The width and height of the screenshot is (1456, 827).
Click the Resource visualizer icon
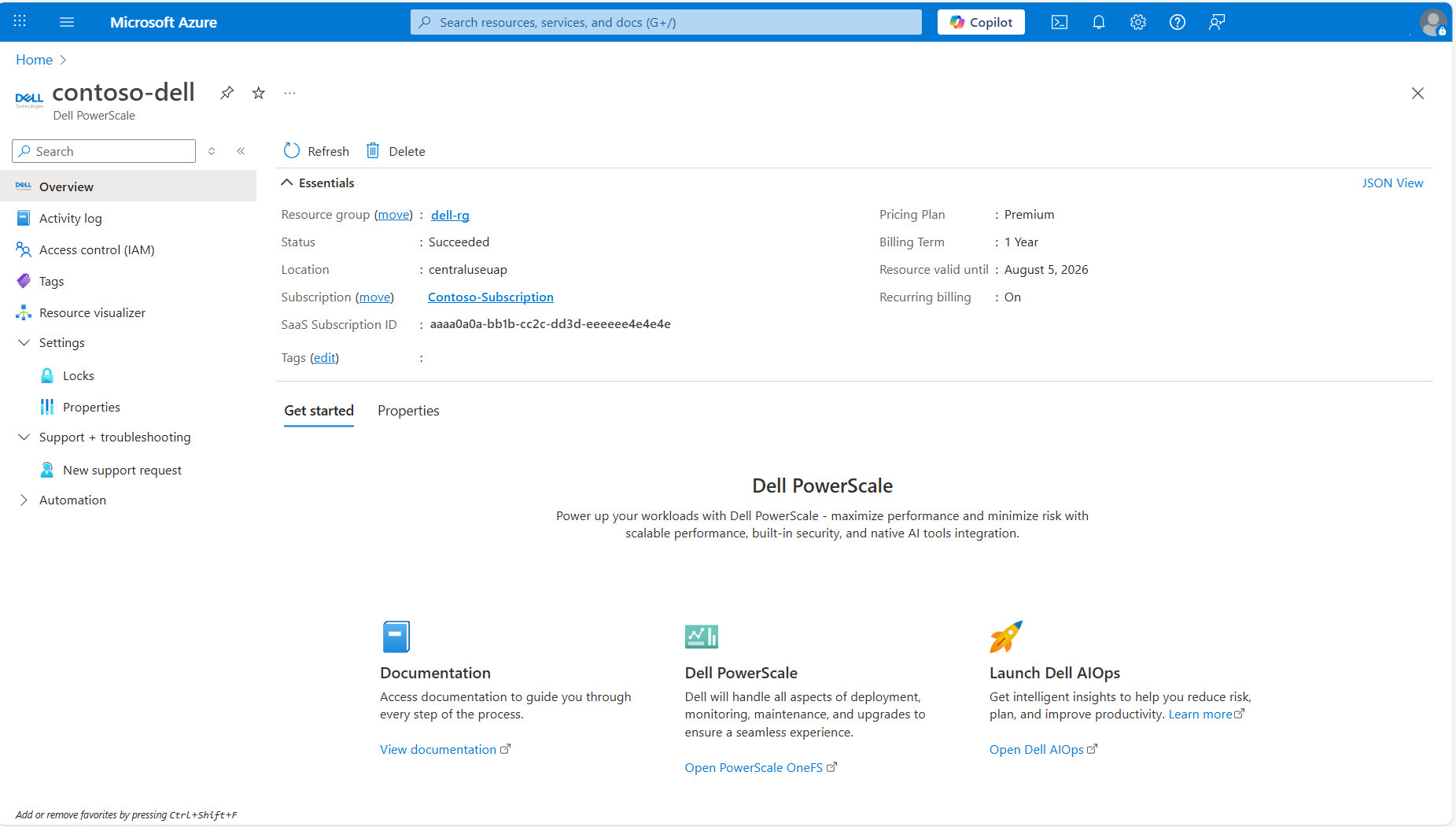tap(24, 312)
